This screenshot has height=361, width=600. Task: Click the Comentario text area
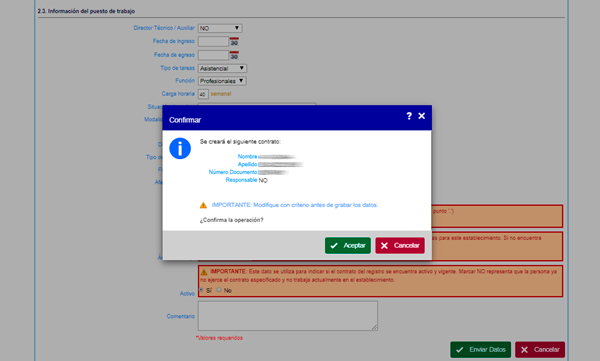coord(288,316)
